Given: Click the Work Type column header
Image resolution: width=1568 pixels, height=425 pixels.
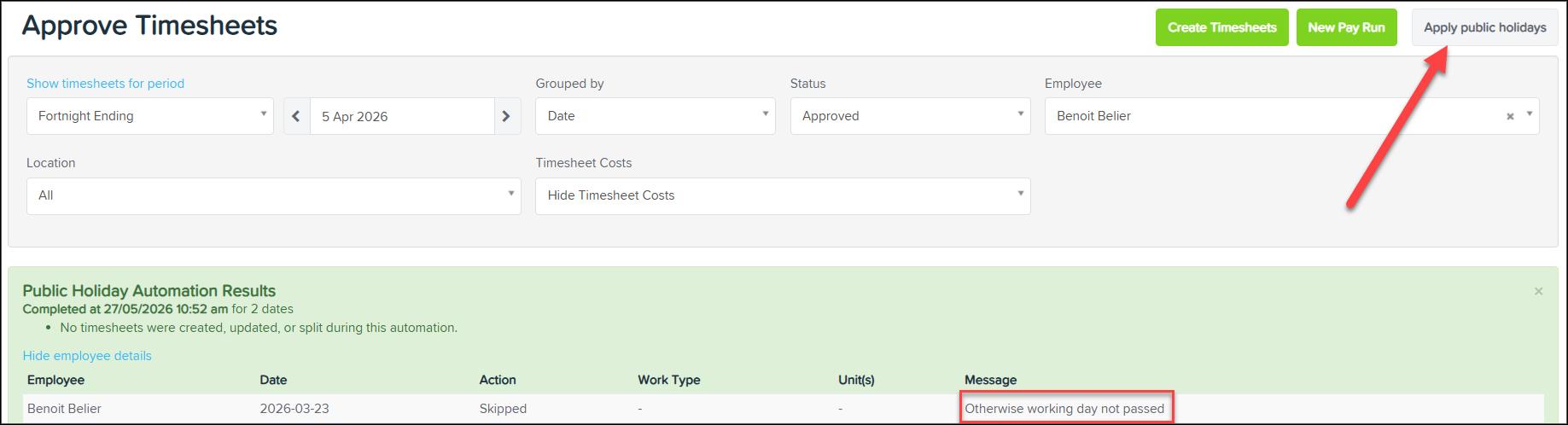Looking at the screenshot, I should [x=669, y=380].
